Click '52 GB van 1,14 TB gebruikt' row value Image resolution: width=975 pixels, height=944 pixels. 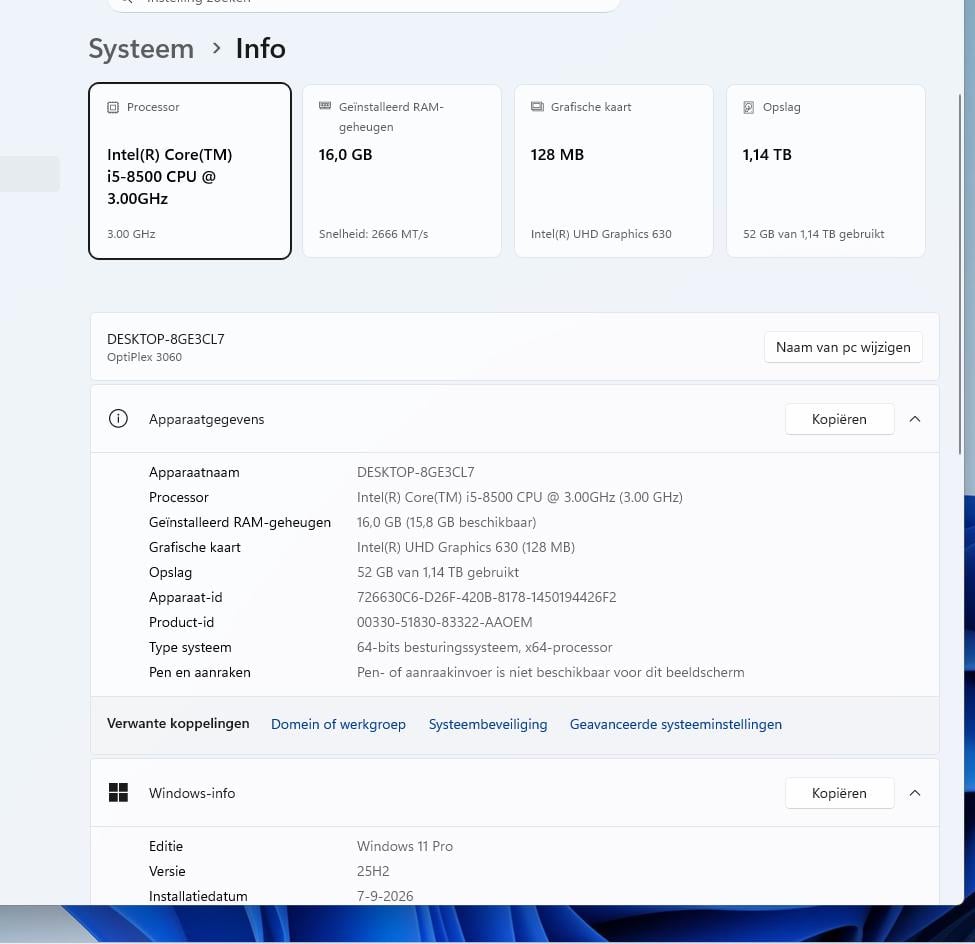[438, 572]
